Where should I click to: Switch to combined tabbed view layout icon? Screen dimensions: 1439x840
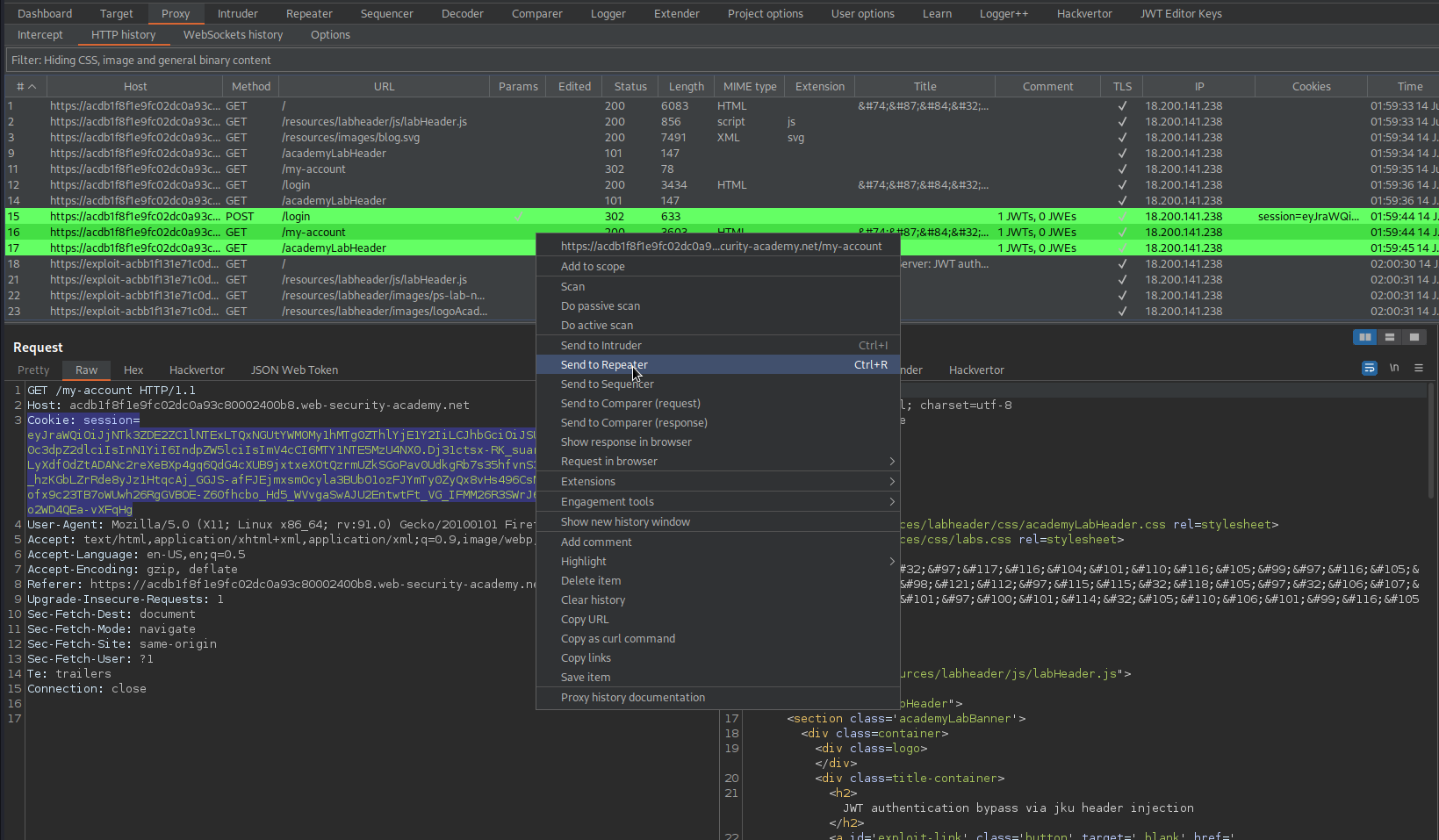pyautogui.click(x=1414, y=337)
